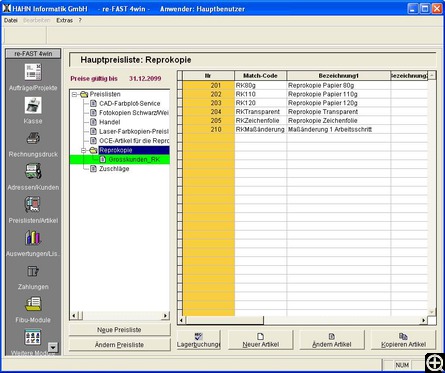Click Reprokopie Papier 120g description cell
The height and width of the screenshot is (373, 445).
(x=338, y=103)
